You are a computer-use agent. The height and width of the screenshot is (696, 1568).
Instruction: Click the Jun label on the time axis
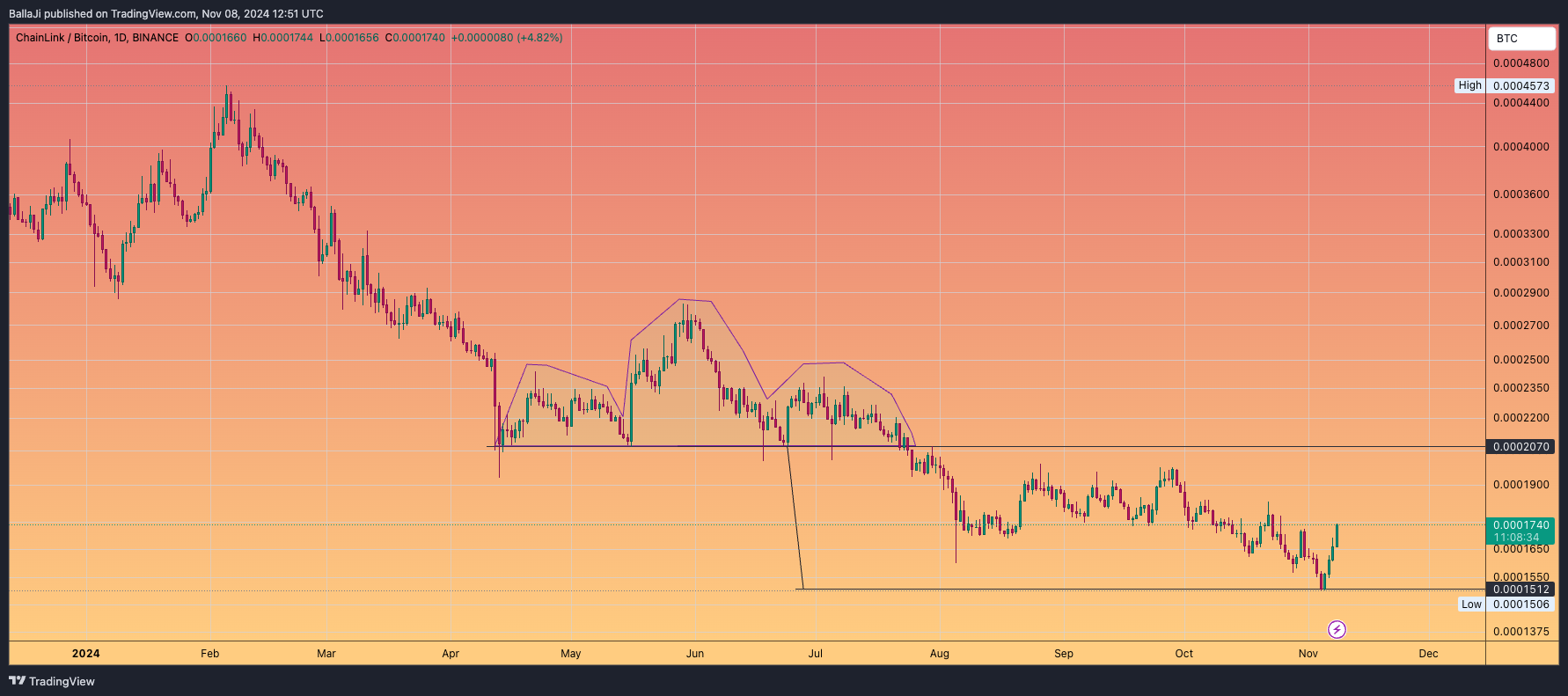point(695,653)
